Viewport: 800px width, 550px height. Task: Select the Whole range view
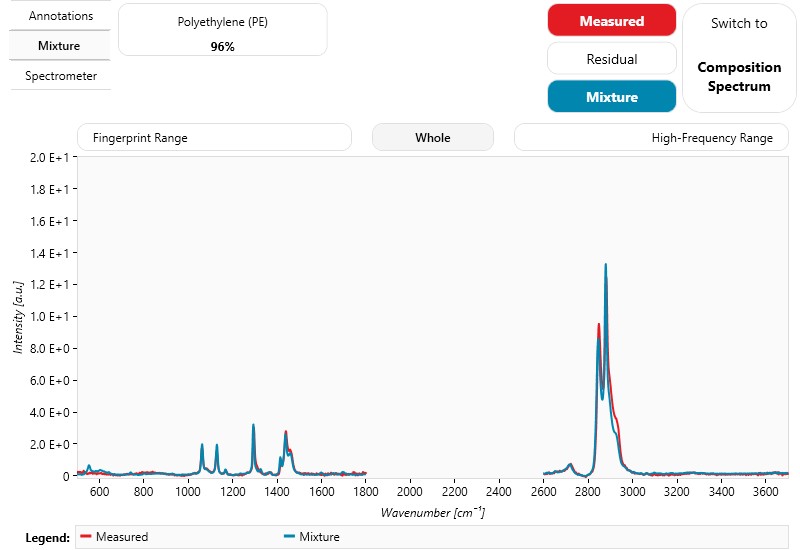point(432,138)
